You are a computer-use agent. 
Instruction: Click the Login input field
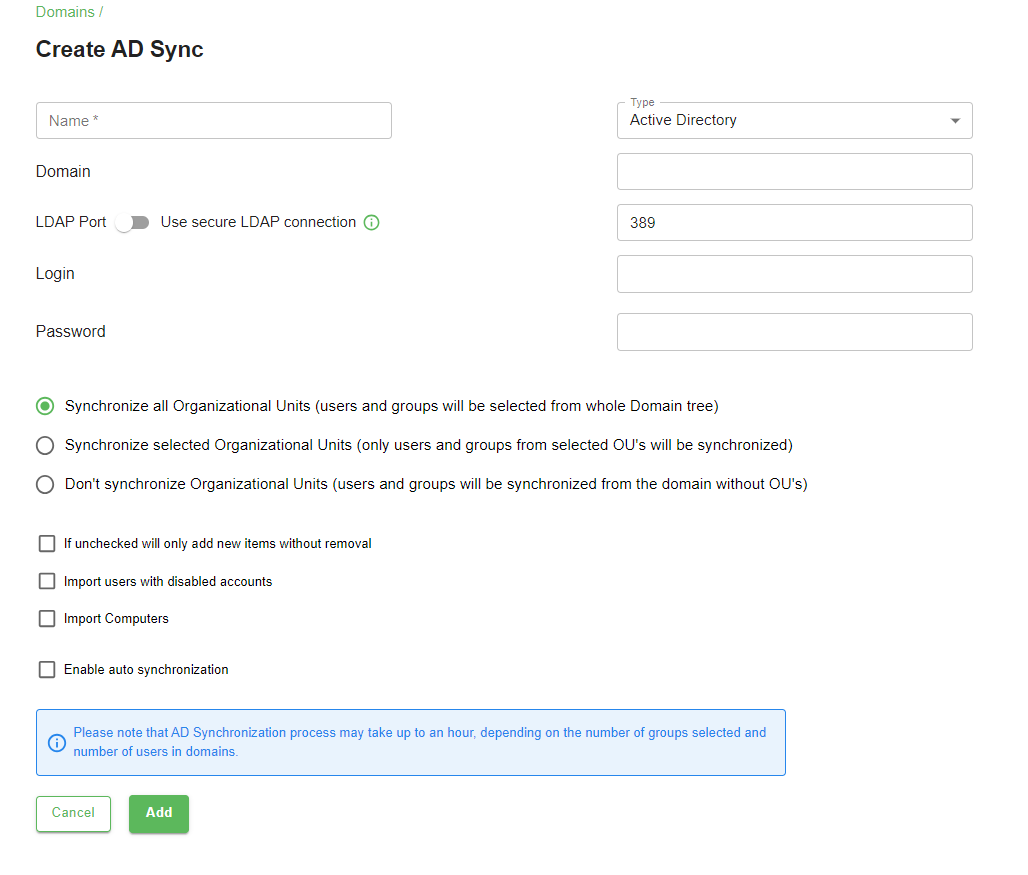tap(794, 273)
